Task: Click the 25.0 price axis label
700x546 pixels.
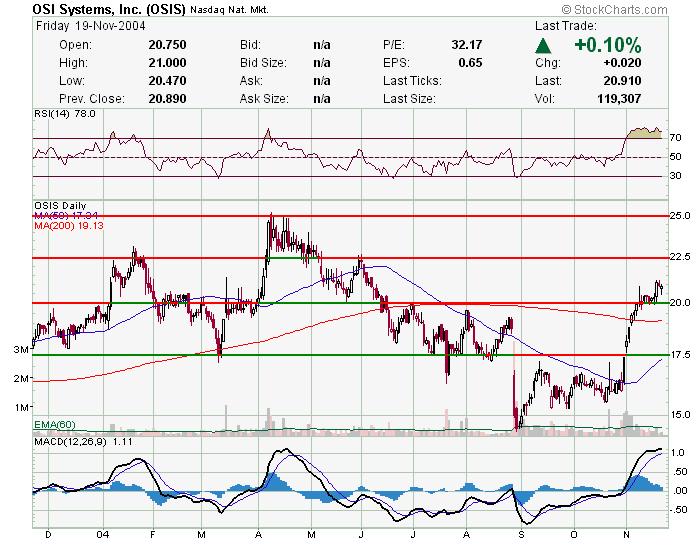Action: pyautogui.click(x=680, y=216)
